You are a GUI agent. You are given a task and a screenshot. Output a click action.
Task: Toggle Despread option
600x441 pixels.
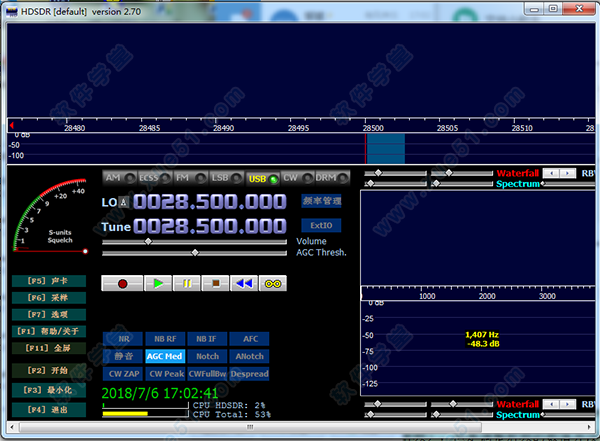[x=249, y=374]
